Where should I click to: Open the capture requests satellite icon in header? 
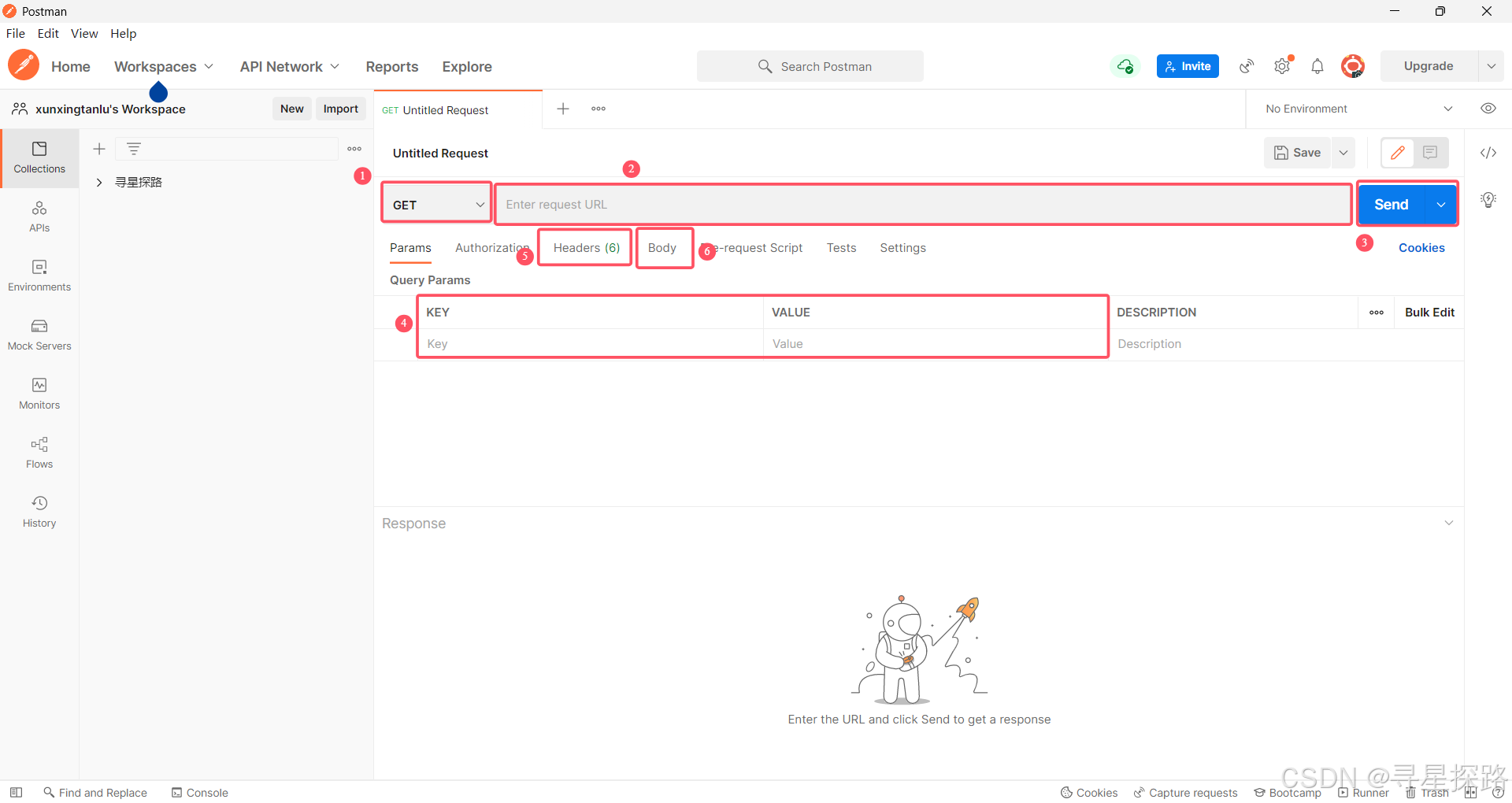(1247, 66)
